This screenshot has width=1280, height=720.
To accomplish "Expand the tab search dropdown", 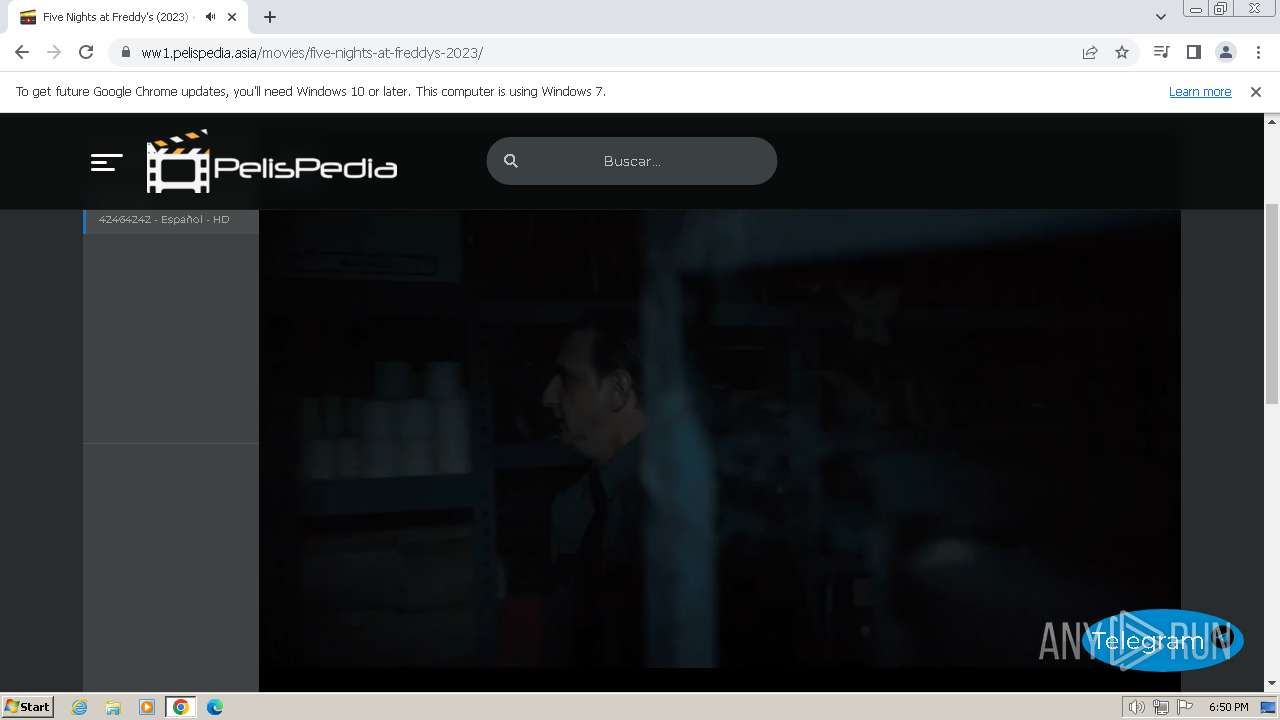I will [1161, 17].
